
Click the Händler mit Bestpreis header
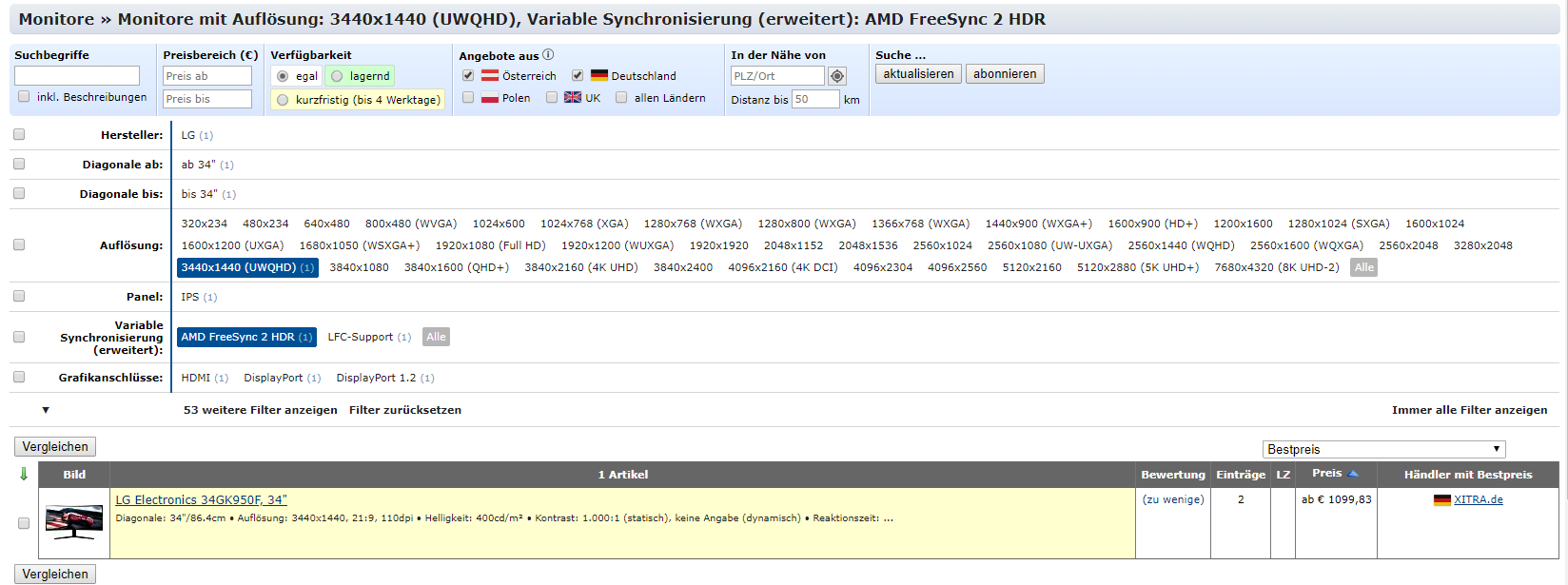pos(1468,475)
